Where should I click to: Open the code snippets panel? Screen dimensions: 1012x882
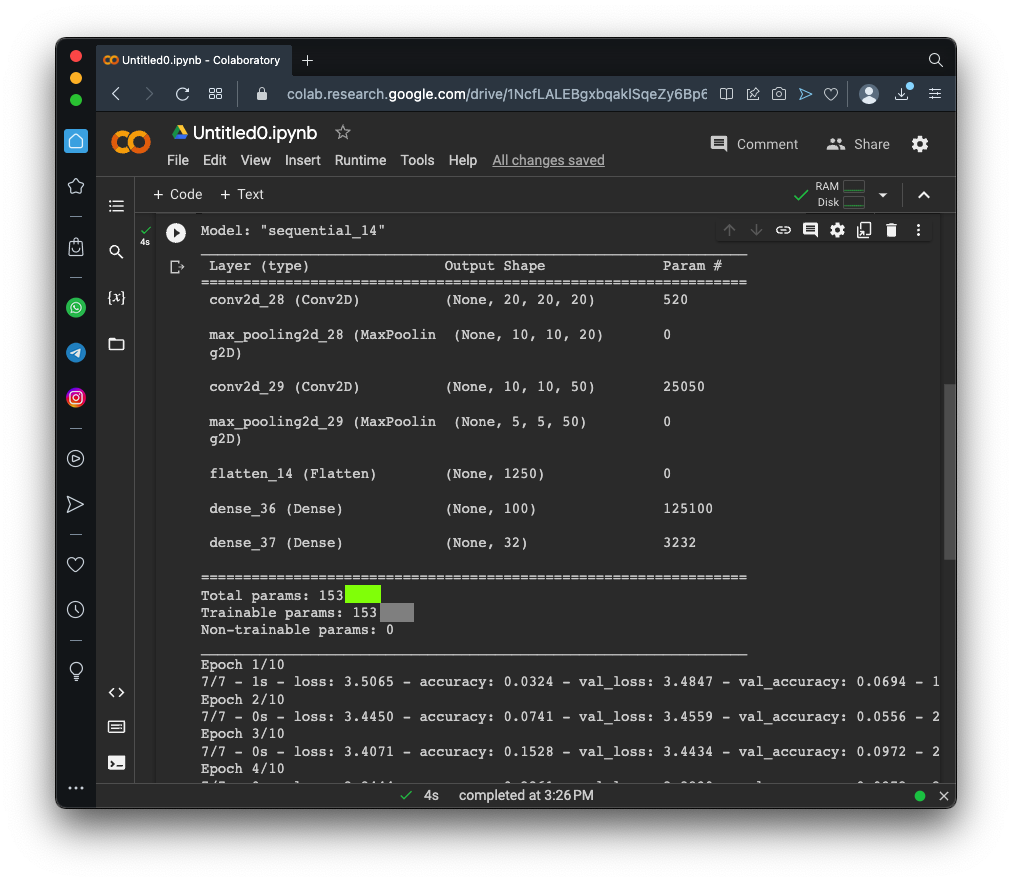[116, 692]
